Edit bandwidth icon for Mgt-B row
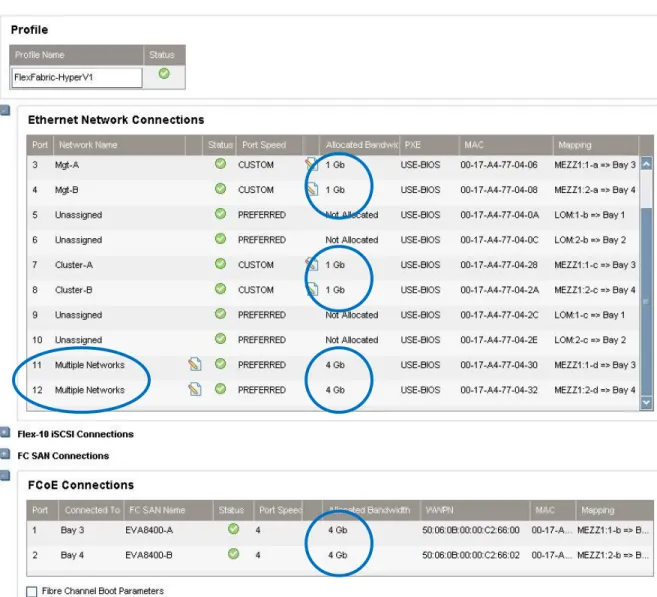 point(311,189)
